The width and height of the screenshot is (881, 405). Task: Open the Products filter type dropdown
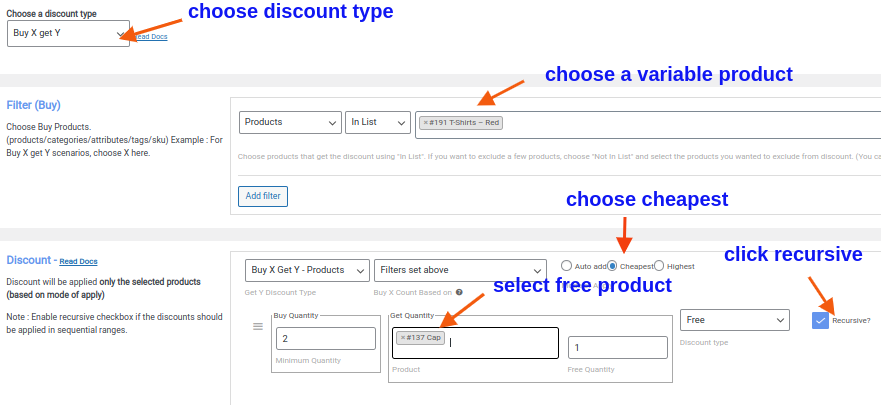pyautogui.click(x=290, y=122)
